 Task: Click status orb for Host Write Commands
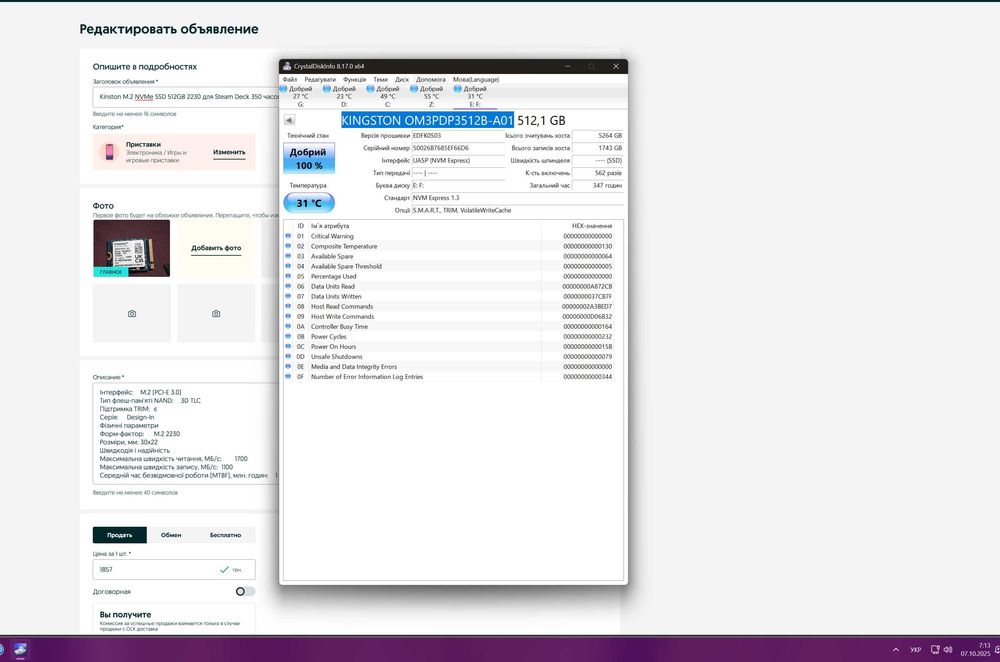pos(288,316)
